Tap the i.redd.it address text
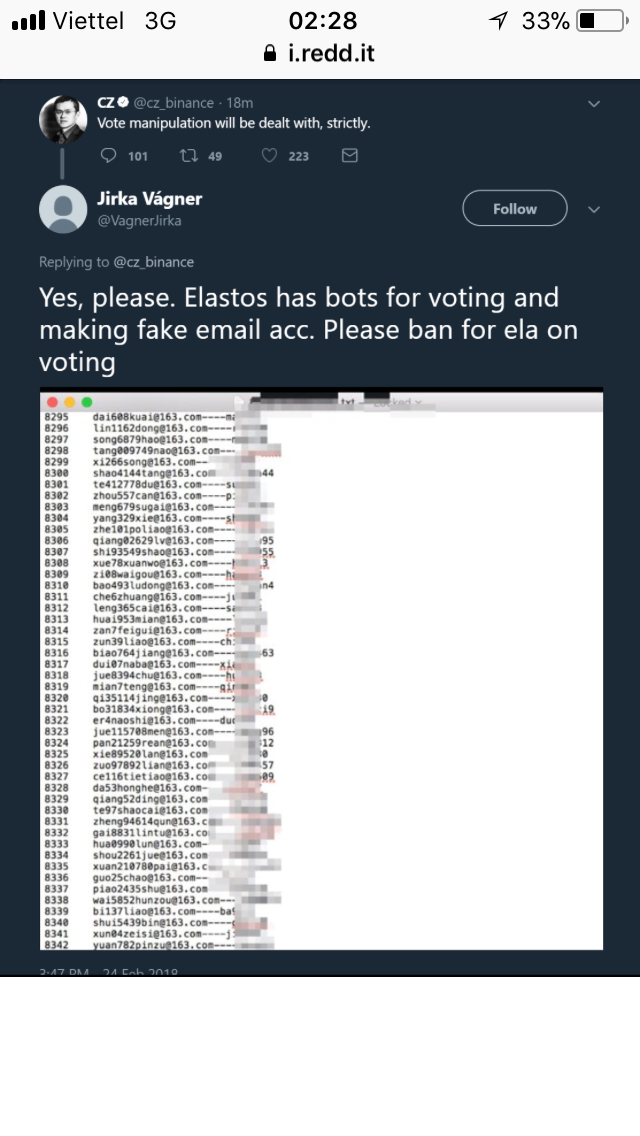Viewport: 640px width, 1136px height. tap(329, 54)
